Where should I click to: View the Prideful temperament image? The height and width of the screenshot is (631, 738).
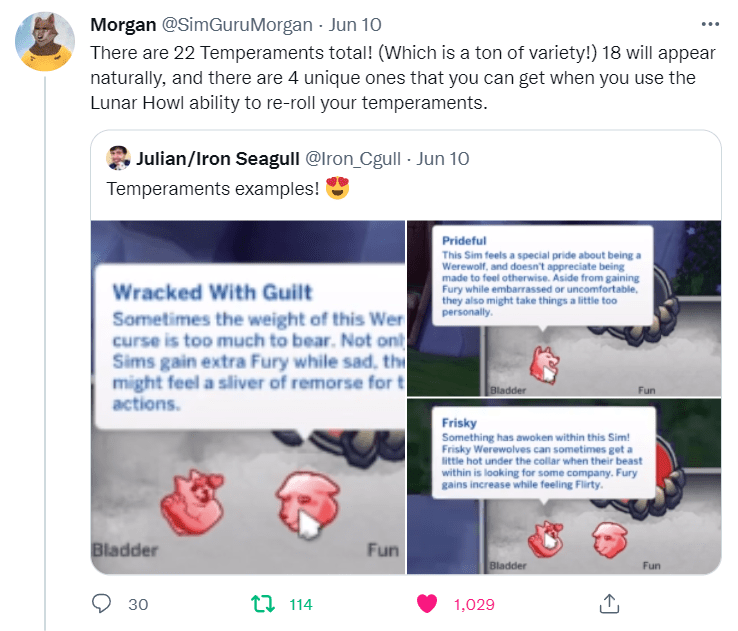coord(564,308)
